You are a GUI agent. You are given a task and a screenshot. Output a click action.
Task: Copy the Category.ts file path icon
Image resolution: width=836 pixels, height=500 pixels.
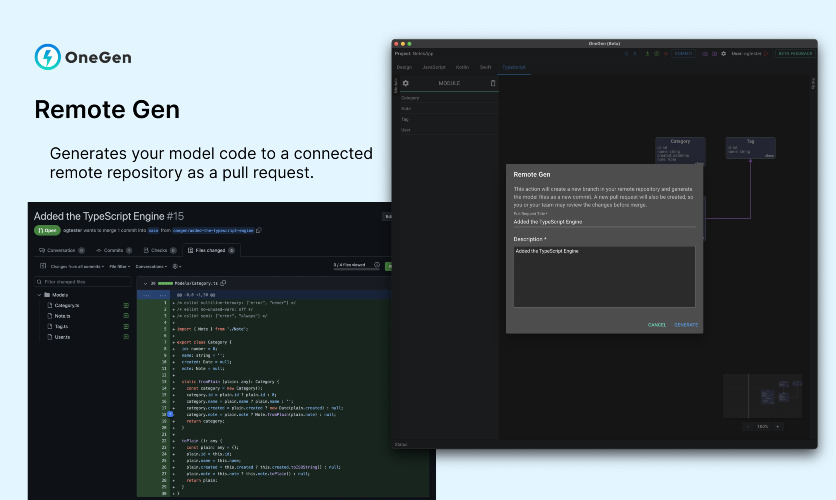point(222,283)
